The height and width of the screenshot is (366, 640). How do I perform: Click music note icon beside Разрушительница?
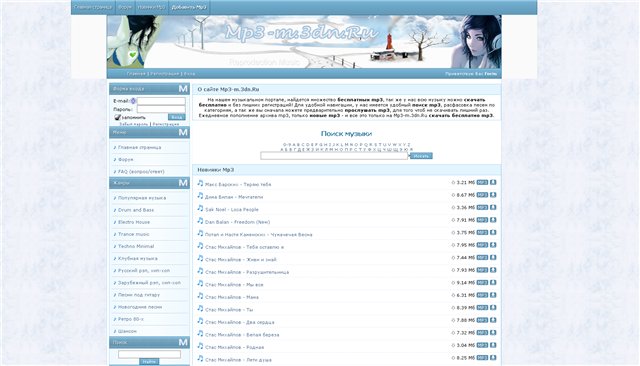200,271
